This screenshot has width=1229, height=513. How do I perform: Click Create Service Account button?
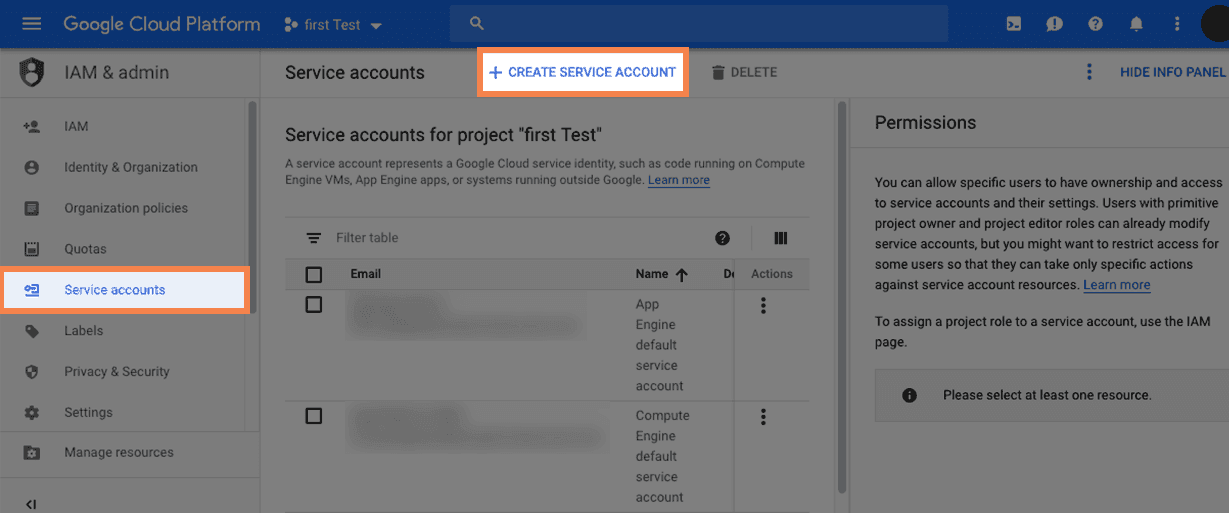point(582,72)
